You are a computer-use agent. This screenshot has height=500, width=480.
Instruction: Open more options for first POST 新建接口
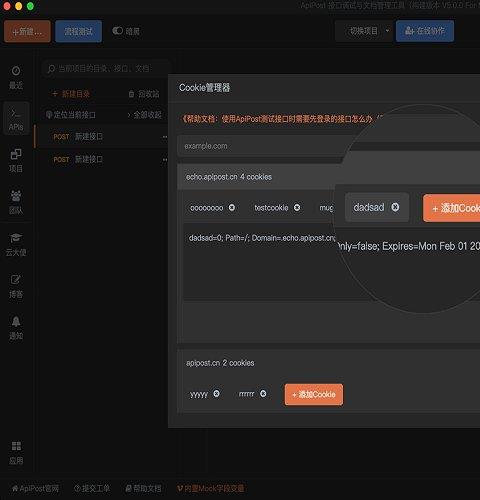165,137
